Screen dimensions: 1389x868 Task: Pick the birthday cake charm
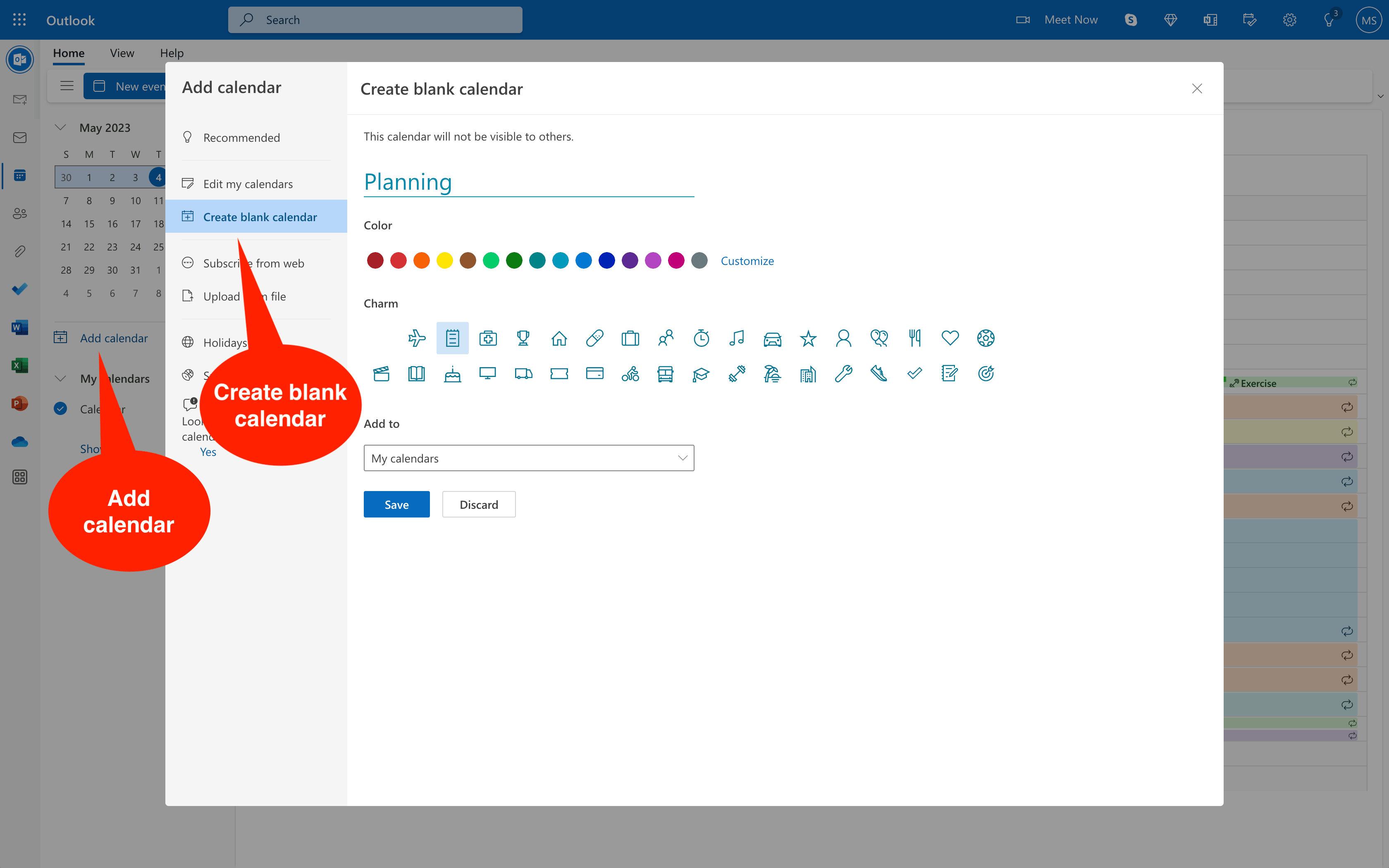452,373
